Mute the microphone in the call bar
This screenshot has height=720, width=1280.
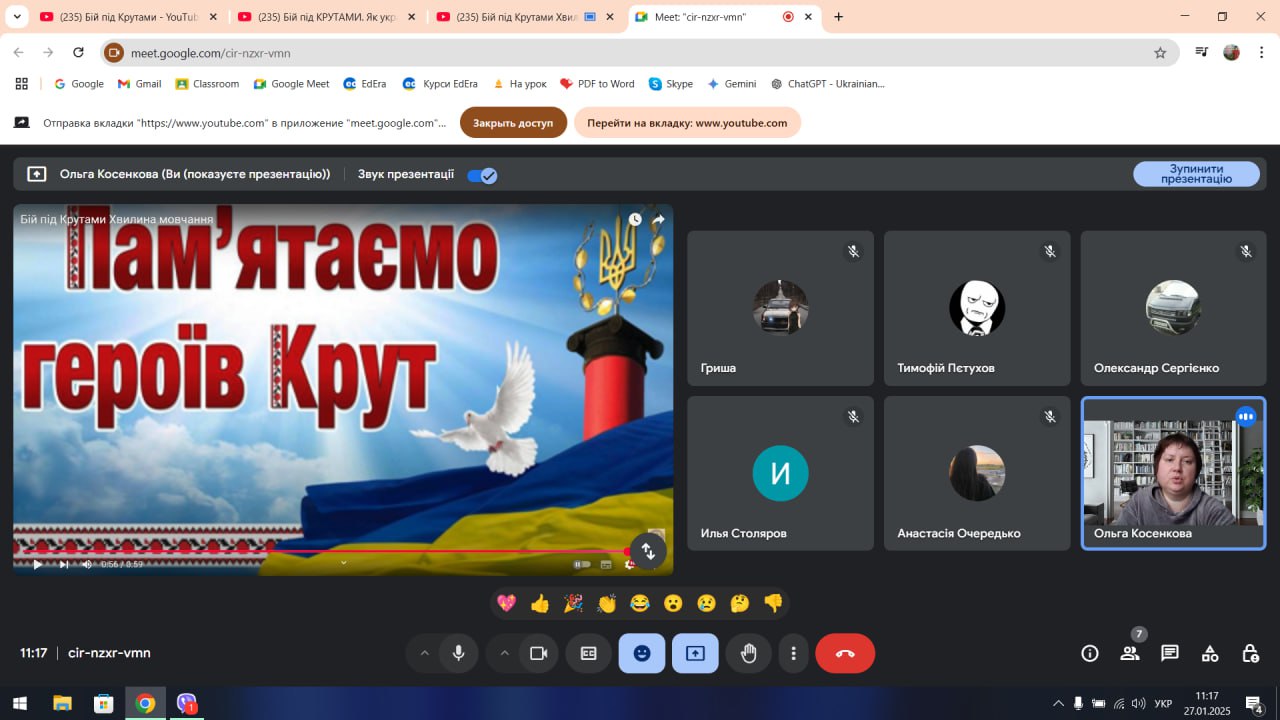click(x=458, y=653)
